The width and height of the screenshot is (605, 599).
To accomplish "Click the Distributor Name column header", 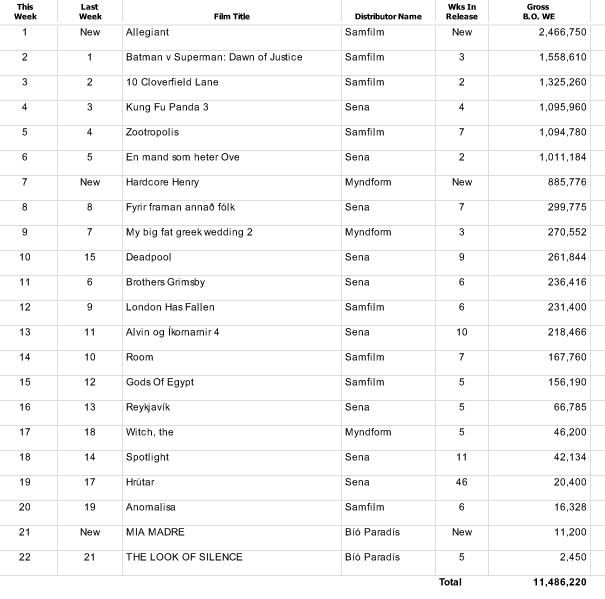I will pyautogui.click(x=388, y=17).
